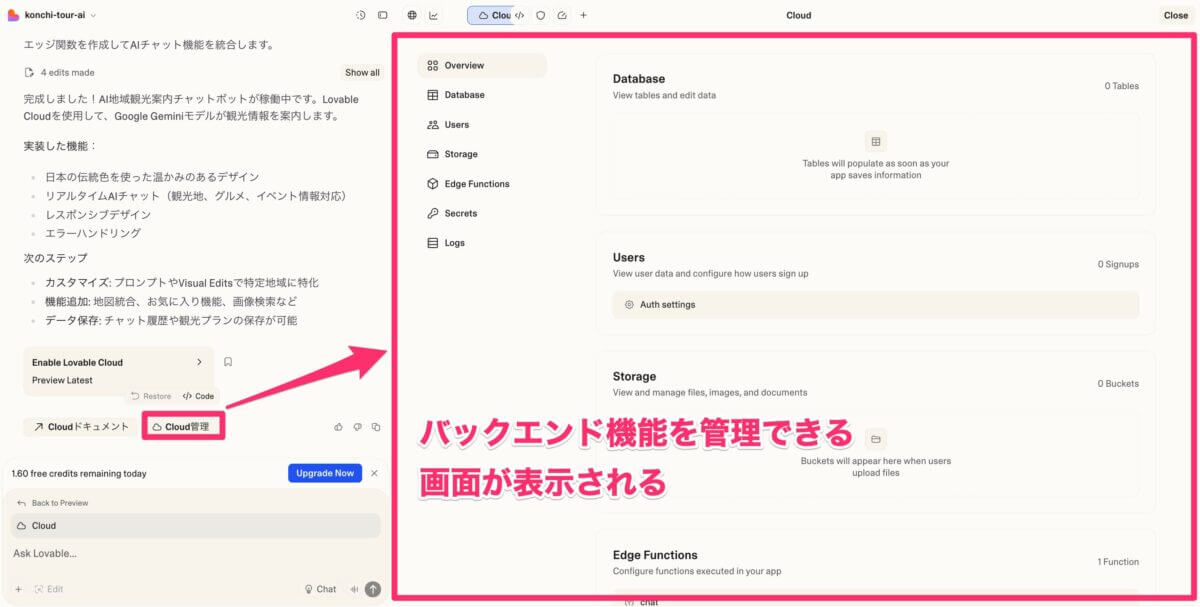Copy the message with copy icon
The image size is (1200, 607).
376,427
